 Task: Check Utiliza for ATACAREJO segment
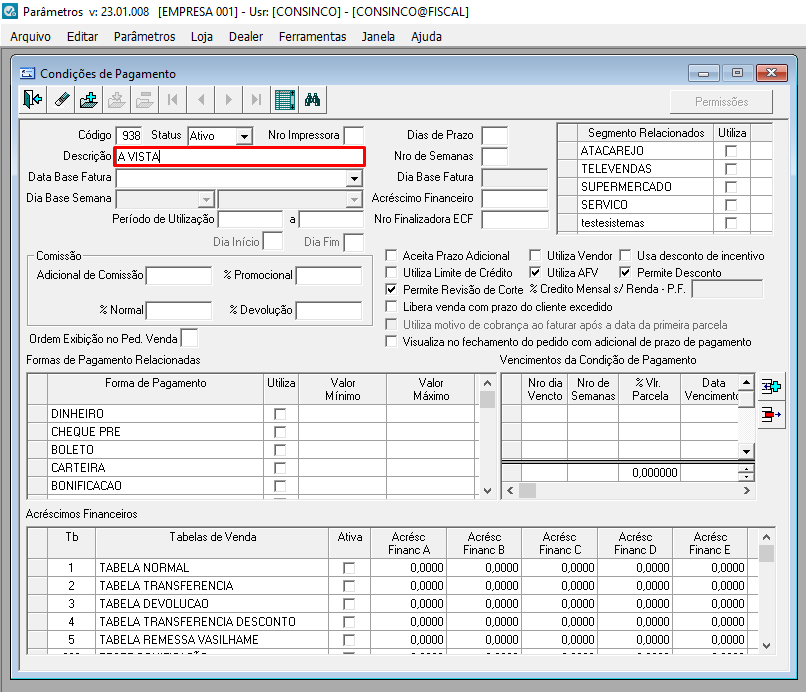pyautogui.click(x=730, y=151)
